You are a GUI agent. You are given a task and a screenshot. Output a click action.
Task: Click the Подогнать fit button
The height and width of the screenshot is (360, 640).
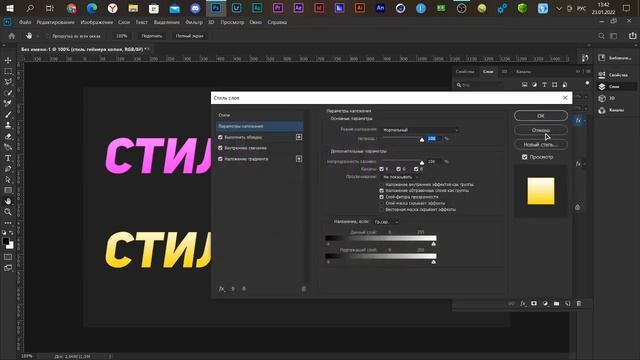[x=152, y=36]
